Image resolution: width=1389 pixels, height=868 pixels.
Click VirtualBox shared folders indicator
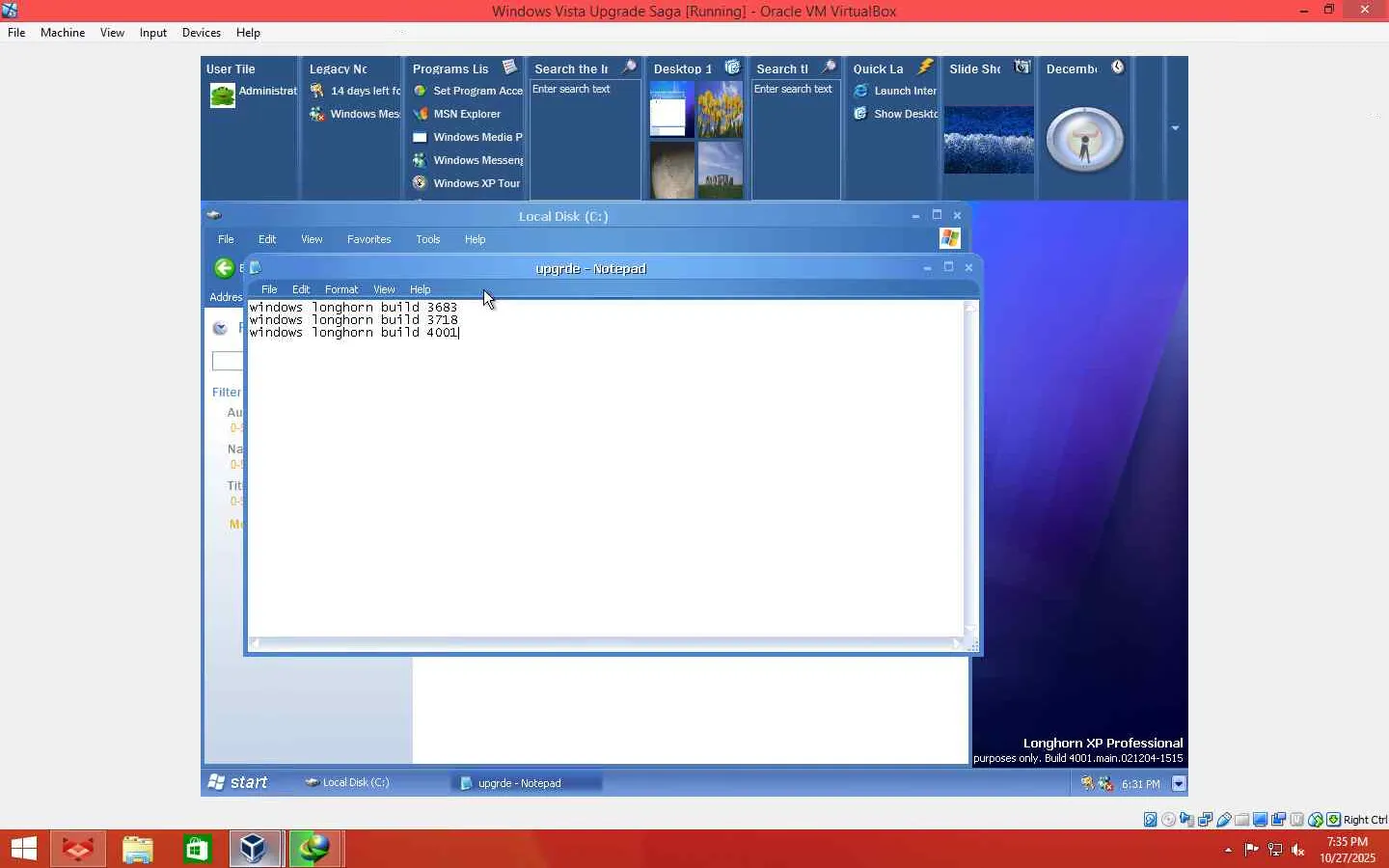pyautogui.click(x=1242, y=820)
